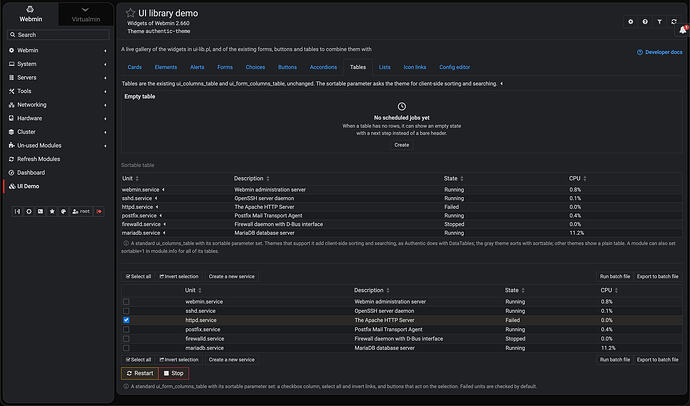Click the root user button
690x406 pixels.
[81, 212]
